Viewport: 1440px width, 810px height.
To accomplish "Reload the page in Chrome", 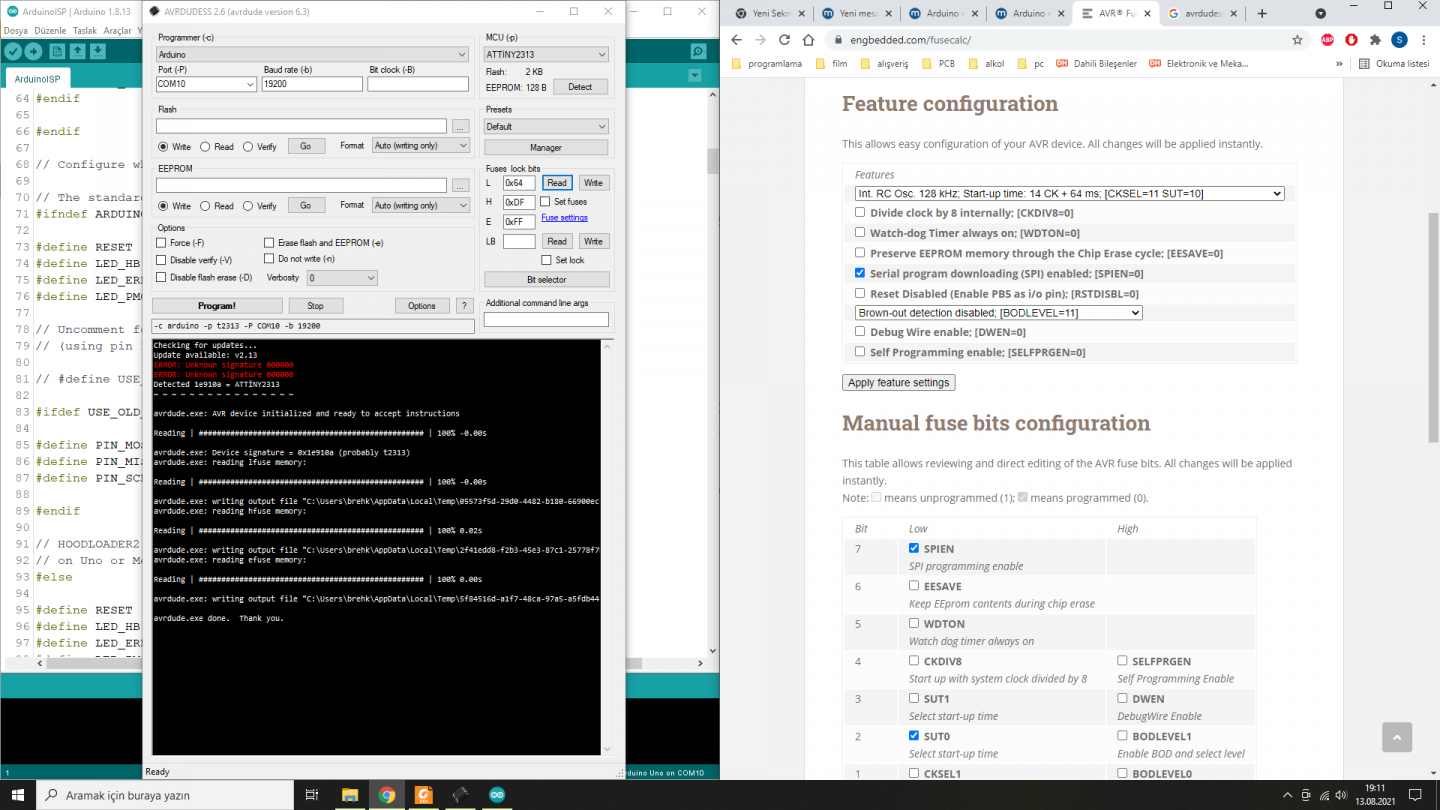I will [x=783, y=40].
